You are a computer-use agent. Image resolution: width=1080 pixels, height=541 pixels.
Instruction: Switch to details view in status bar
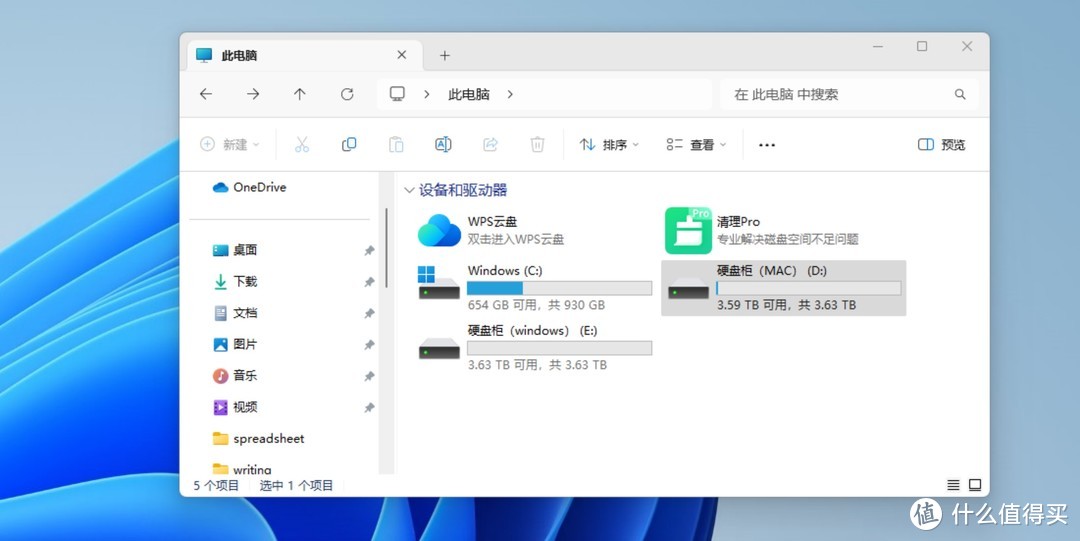[x=953, y=485]
